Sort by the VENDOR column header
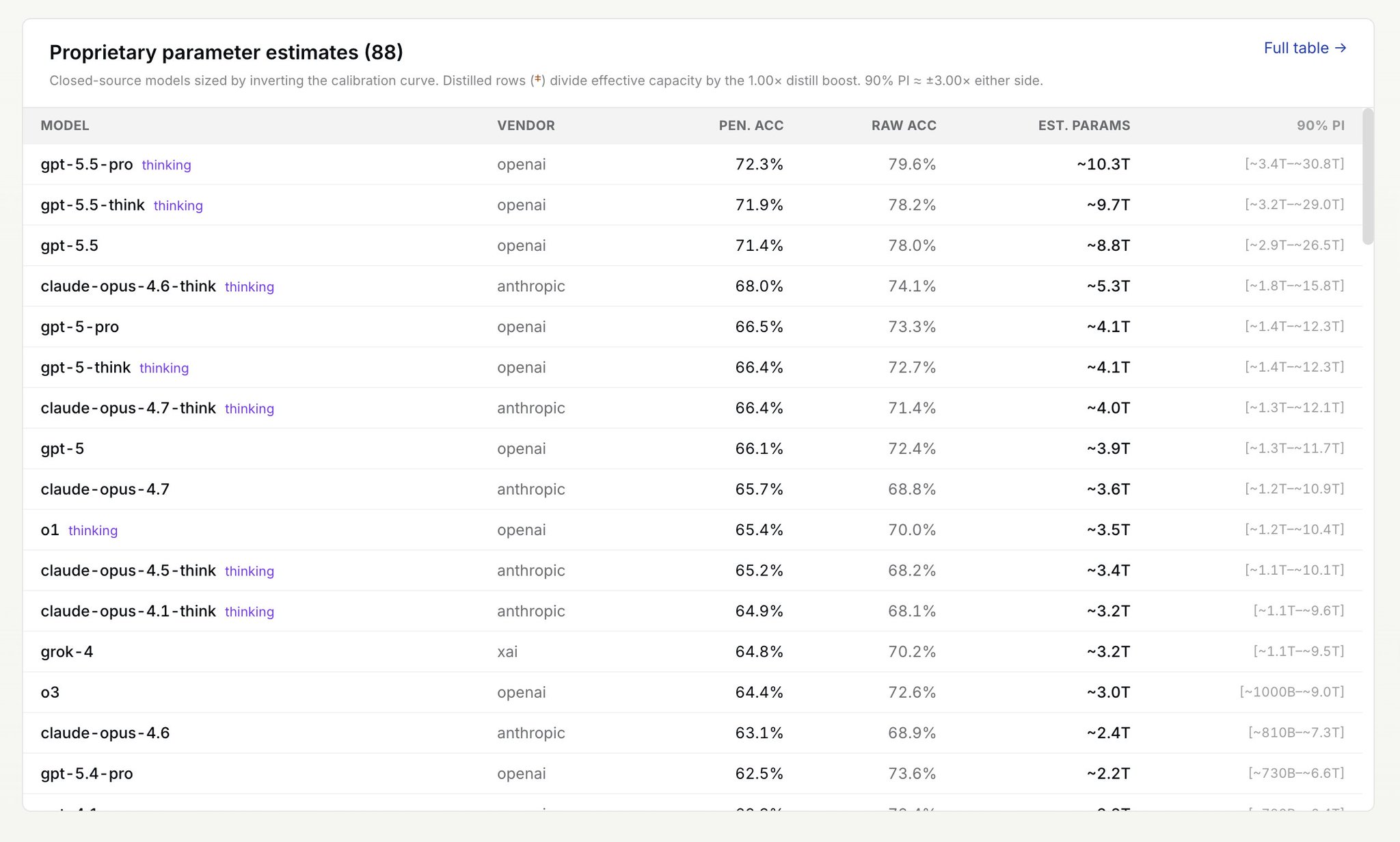 [526, 126]
